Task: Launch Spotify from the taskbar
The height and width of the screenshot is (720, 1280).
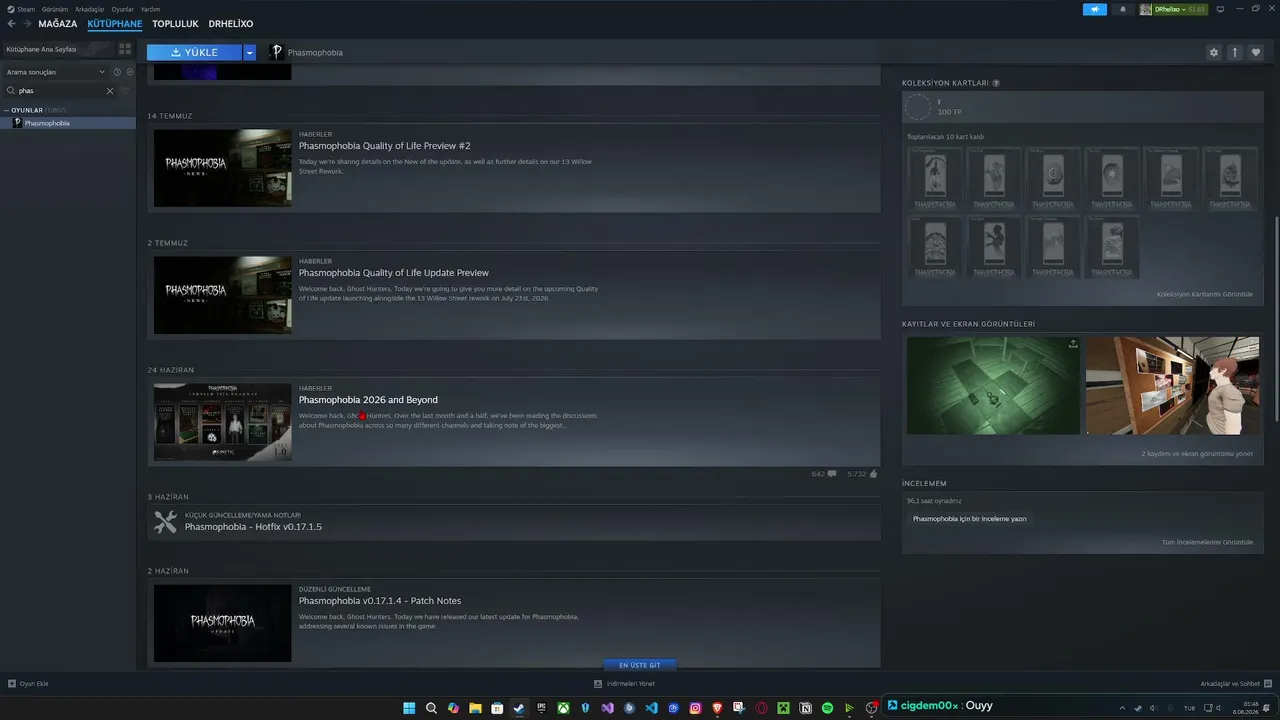Action: [828, 708]
